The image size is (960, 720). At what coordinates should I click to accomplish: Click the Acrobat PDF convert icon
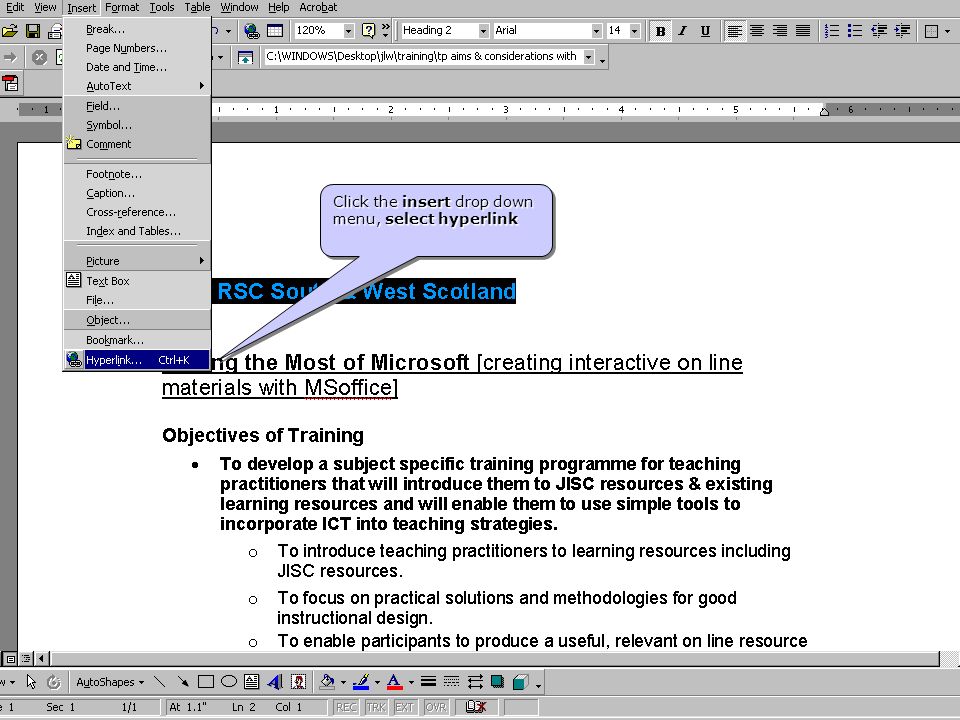(10, 83)
